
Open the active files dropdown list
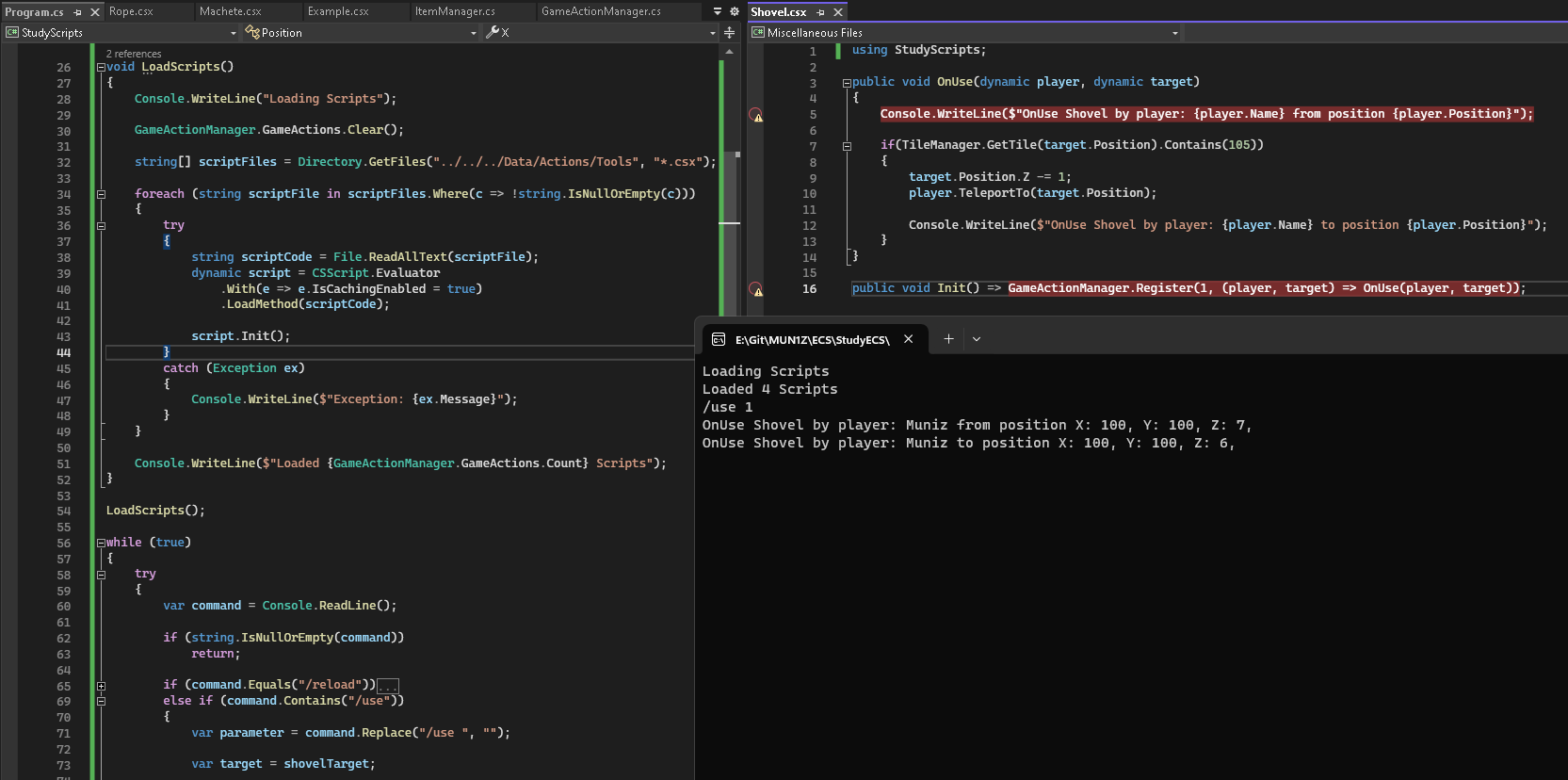coord(718,11)
